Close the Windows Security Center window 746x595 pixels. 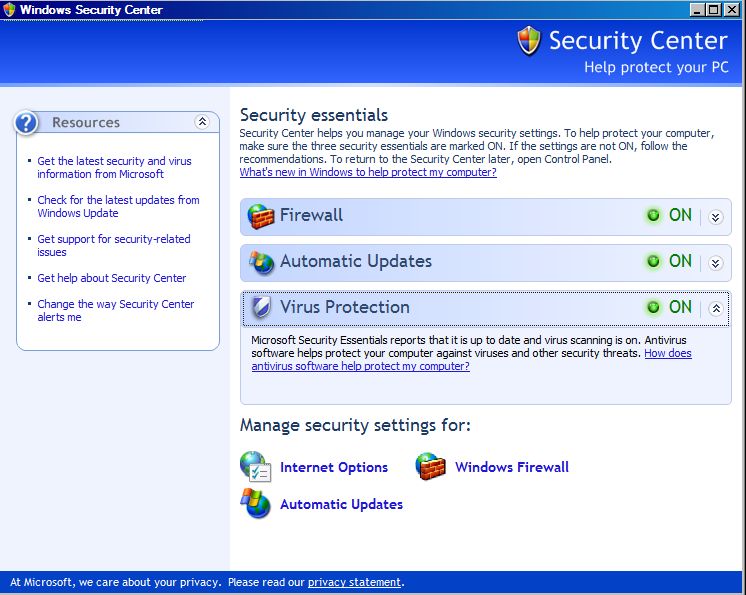pyautogui.click(x=731, y=10)
